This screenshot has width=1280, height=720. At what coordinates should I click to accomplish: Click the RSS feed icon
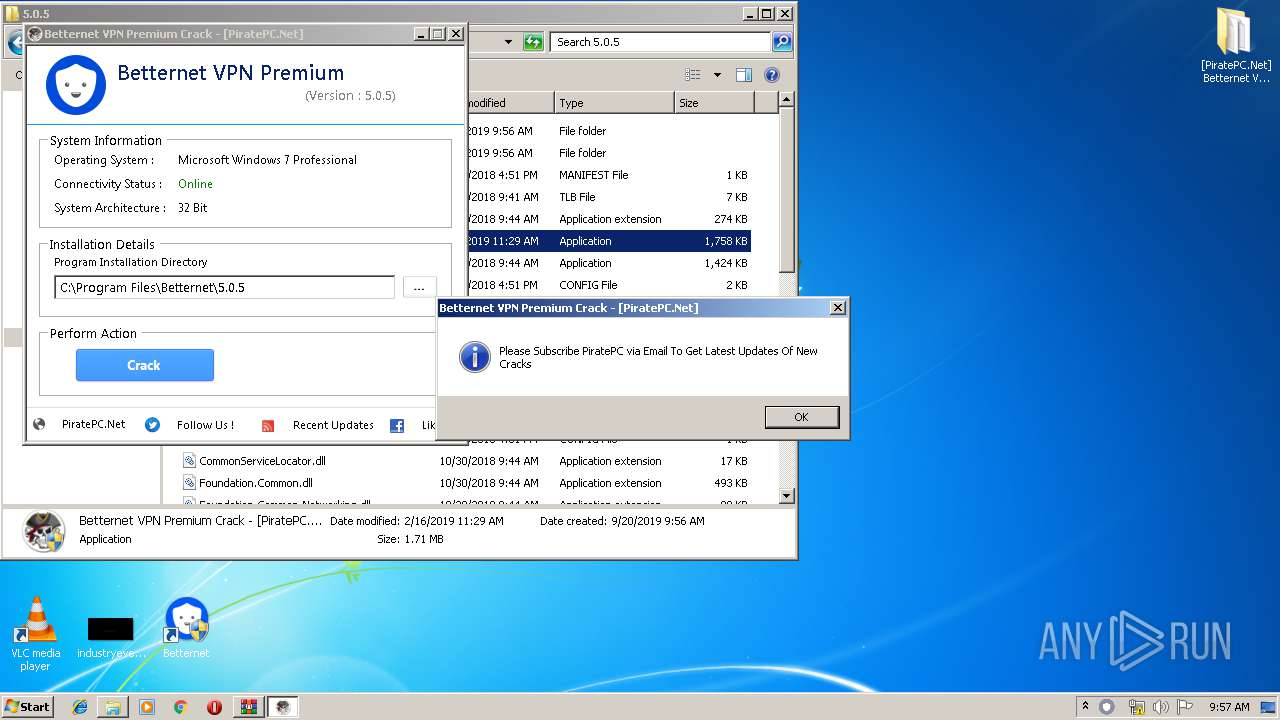[x=268, y=426]
